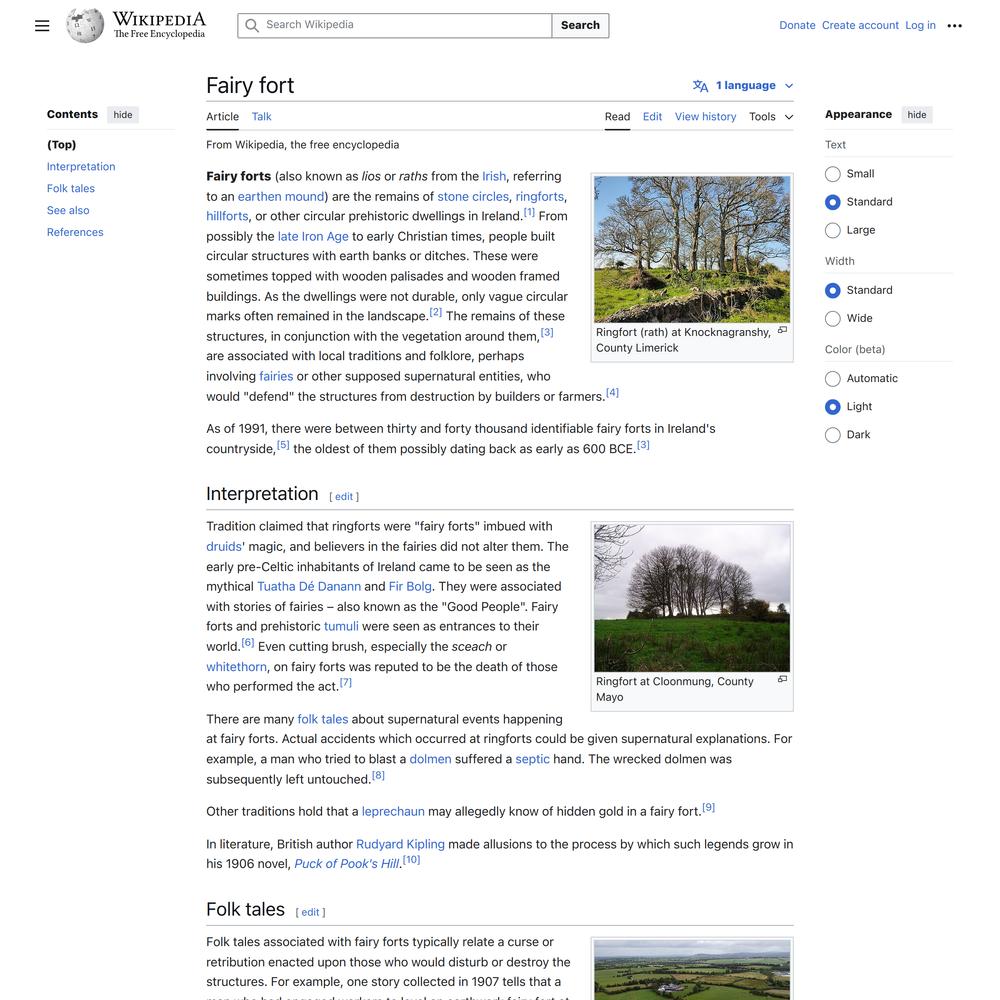The image size is (1000, 1000).
Task: Follow the hillforts link
Action: click(x=227, y=216)
